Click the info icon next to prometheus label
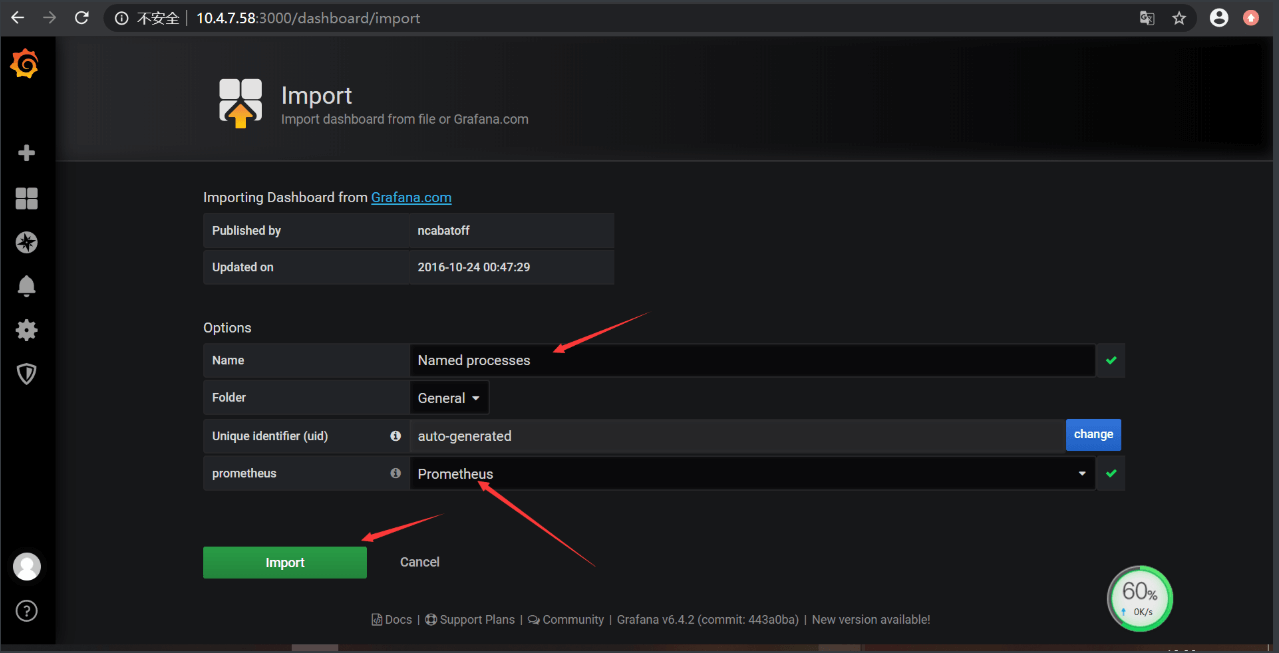The height and width of the screenshot is (653, 1279). pos(396,473)
